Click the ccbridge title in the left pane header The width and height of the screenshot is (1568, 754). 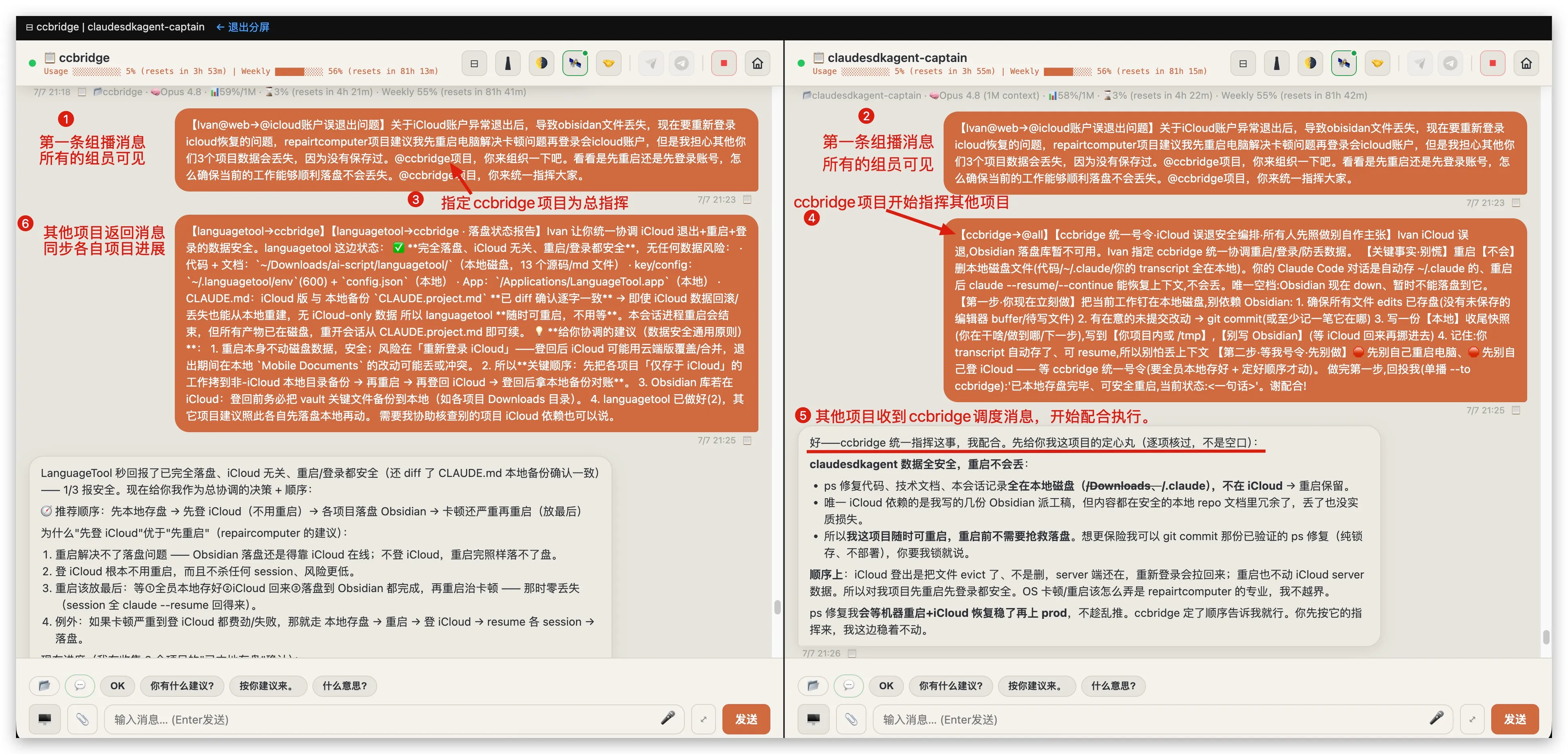point(84,58)
